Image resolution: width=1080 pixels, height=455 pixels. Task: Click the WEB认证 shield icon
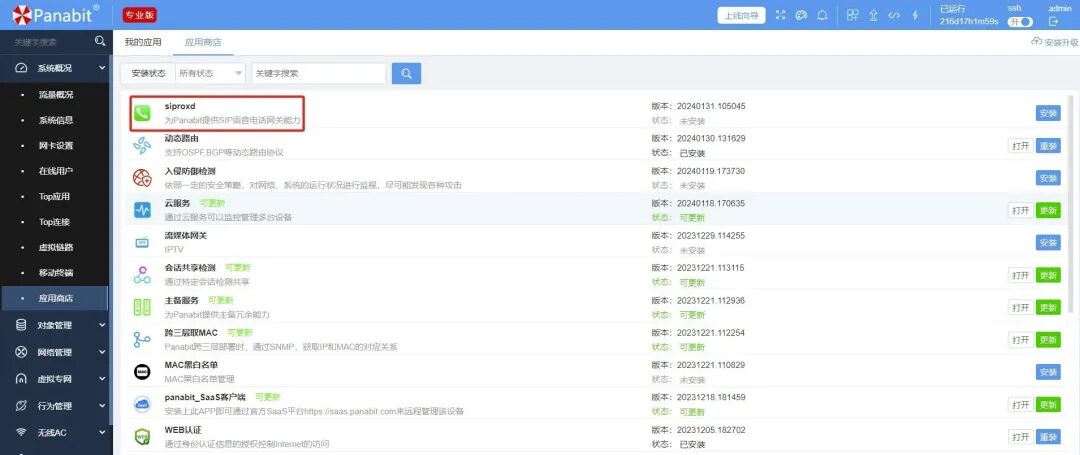(142, 437)
